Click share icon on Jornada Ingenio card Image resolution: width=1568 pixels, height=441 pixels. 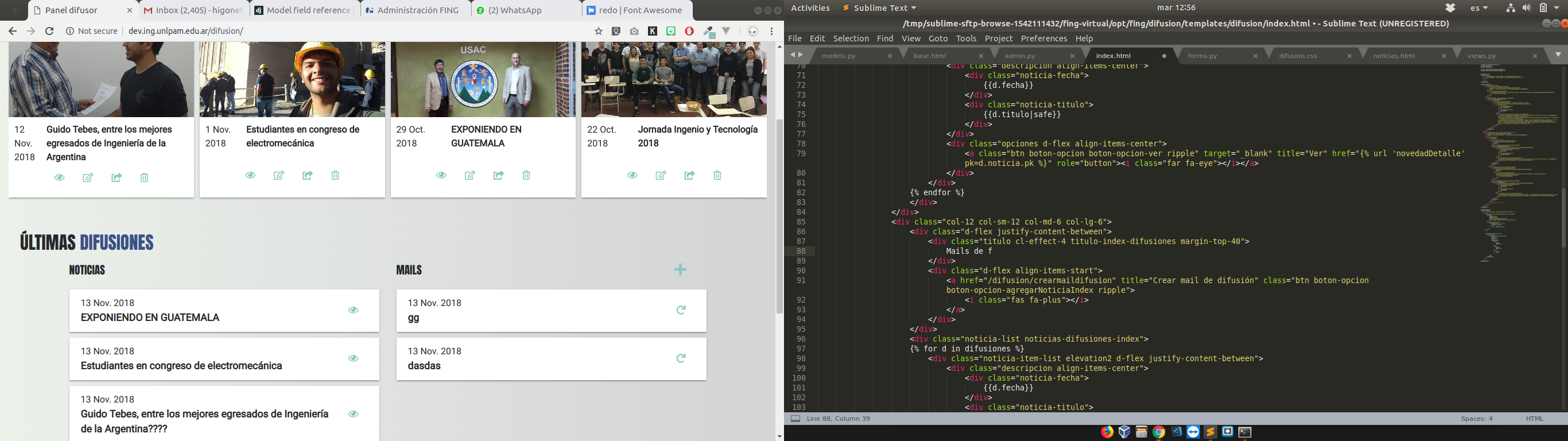[x=689, y=176]
